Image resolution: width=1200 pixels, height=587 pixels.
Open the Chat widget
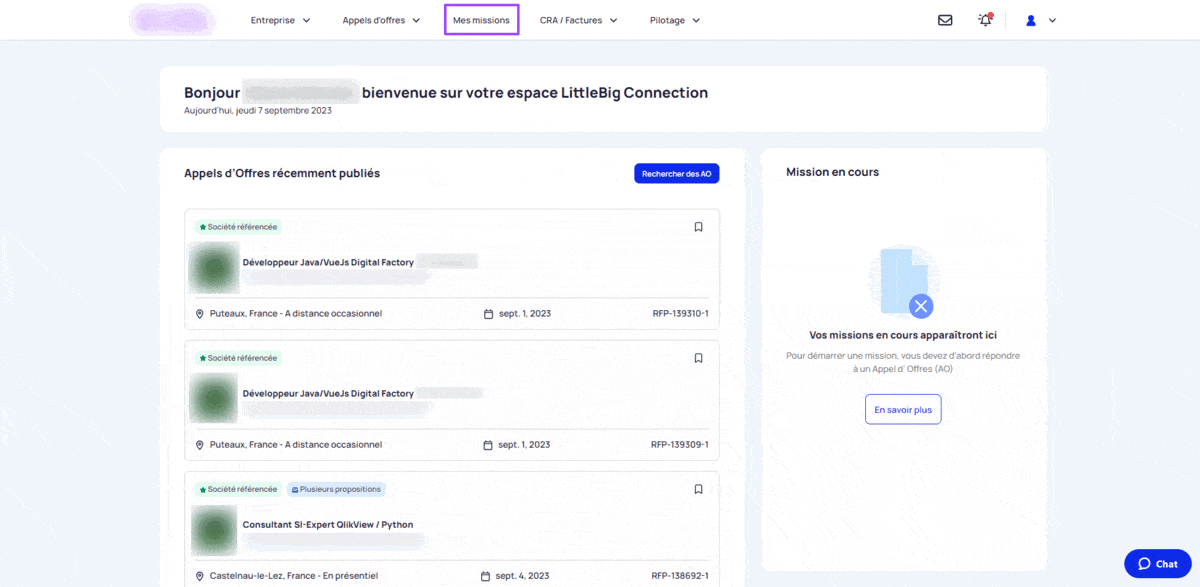tap(1157, 564)
